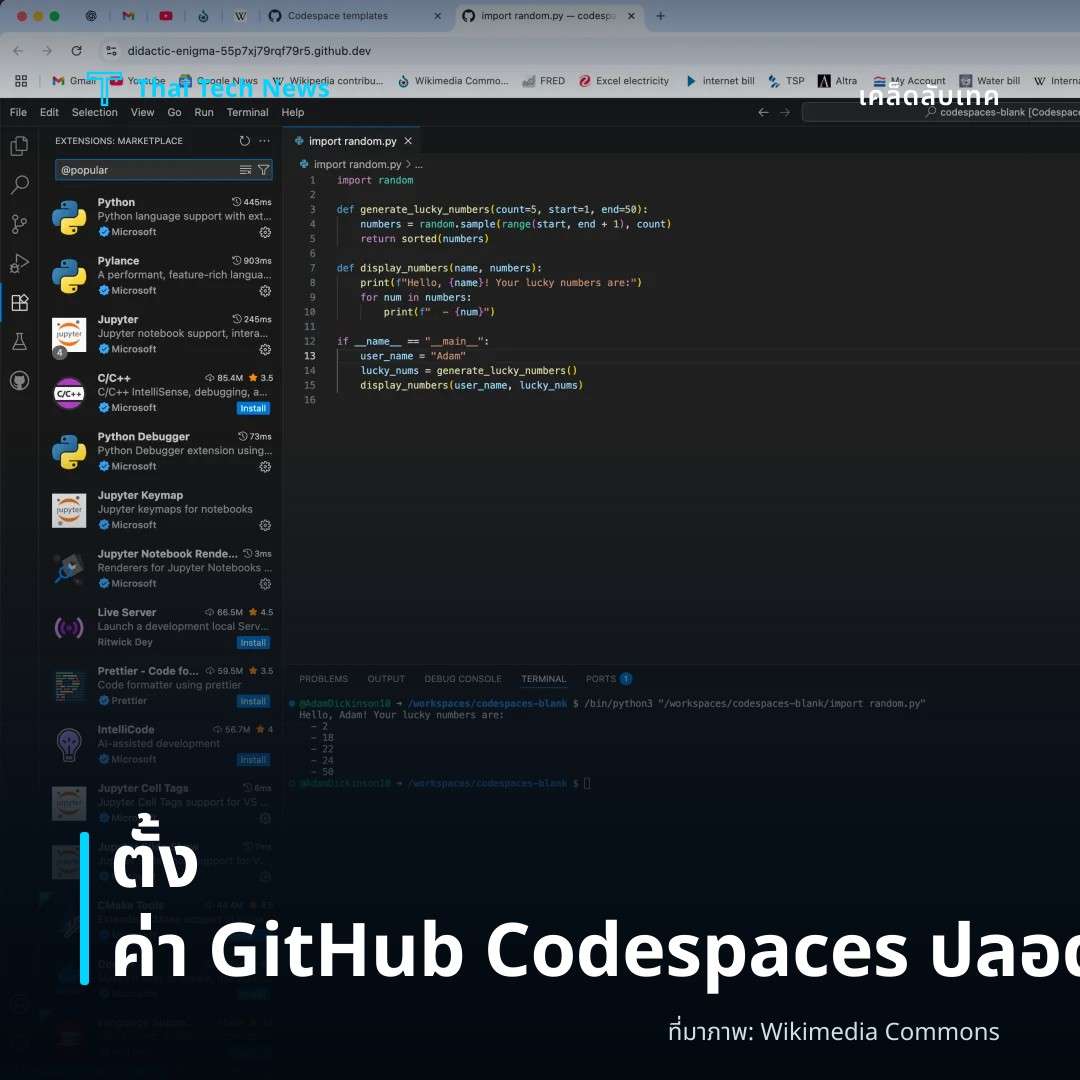
Task: Open the View menu
Action: click(143, 112)
